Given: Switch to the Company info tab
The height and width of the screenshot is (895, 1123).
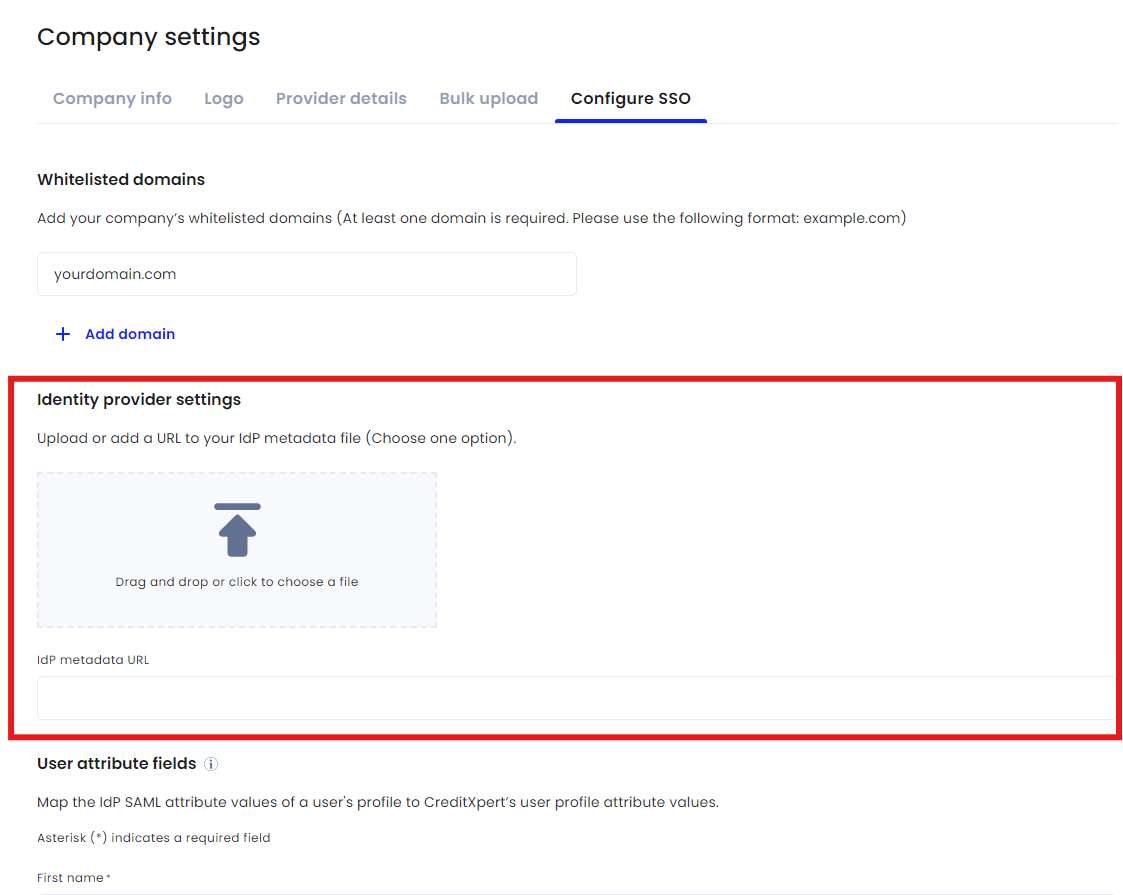Looking at the screenshot, I should 112,99.
